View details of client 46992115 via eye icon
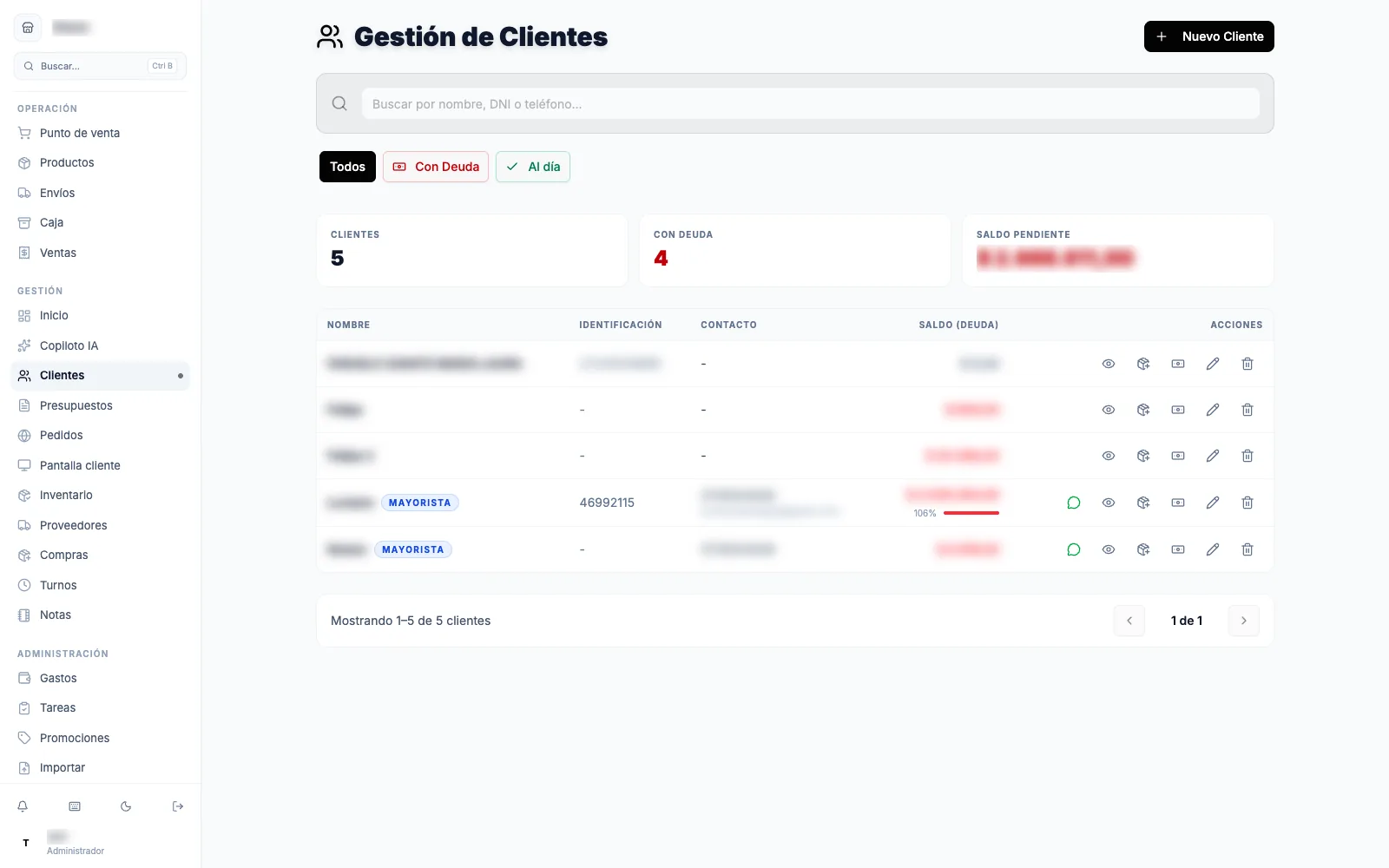The width and height of the screenshot is (1389, 868). point(1109,503)
